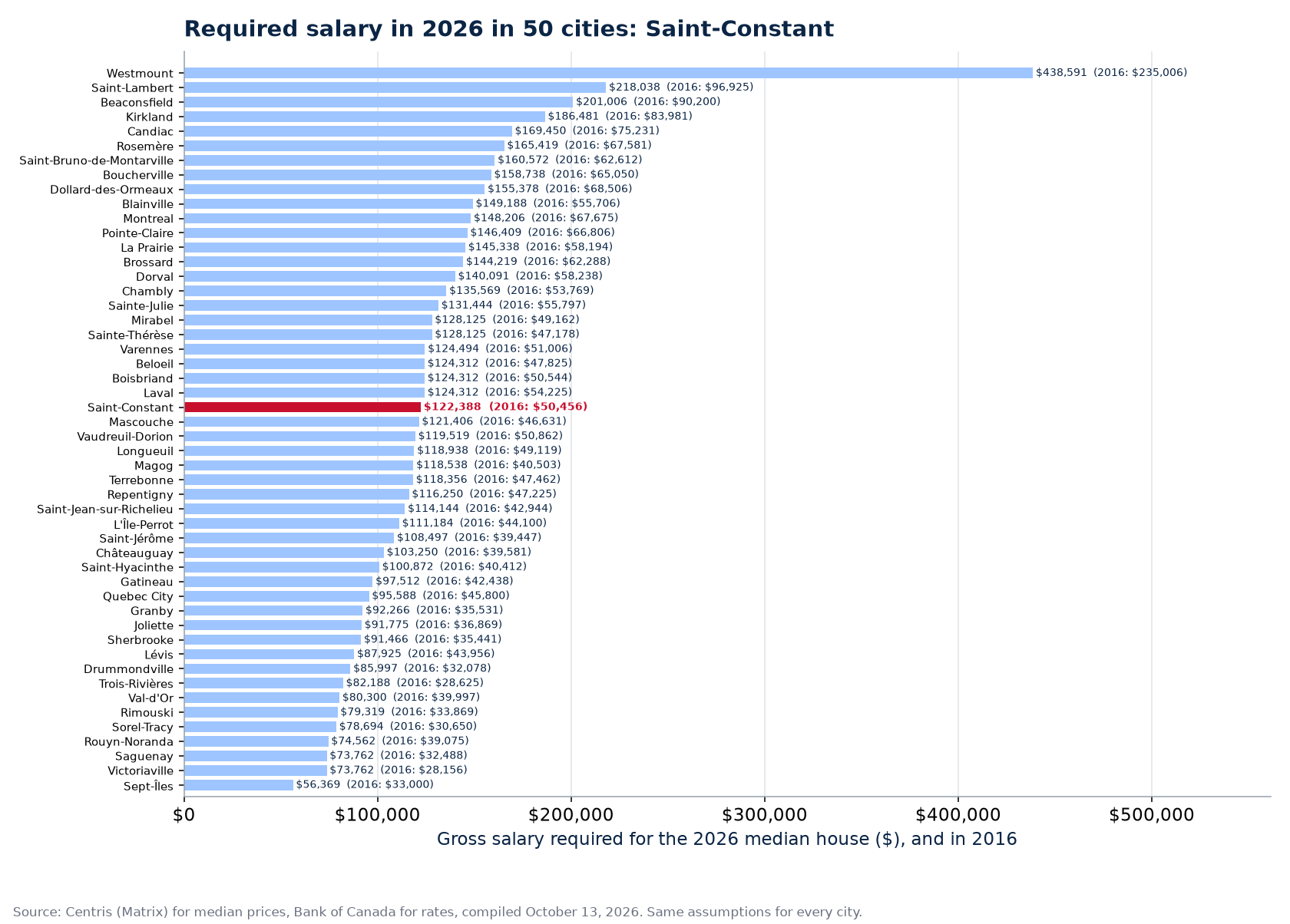Screen dimensions: 1290x924
Task: Click the Vaudreuil-Dorion label
Action: click(126, 437)
